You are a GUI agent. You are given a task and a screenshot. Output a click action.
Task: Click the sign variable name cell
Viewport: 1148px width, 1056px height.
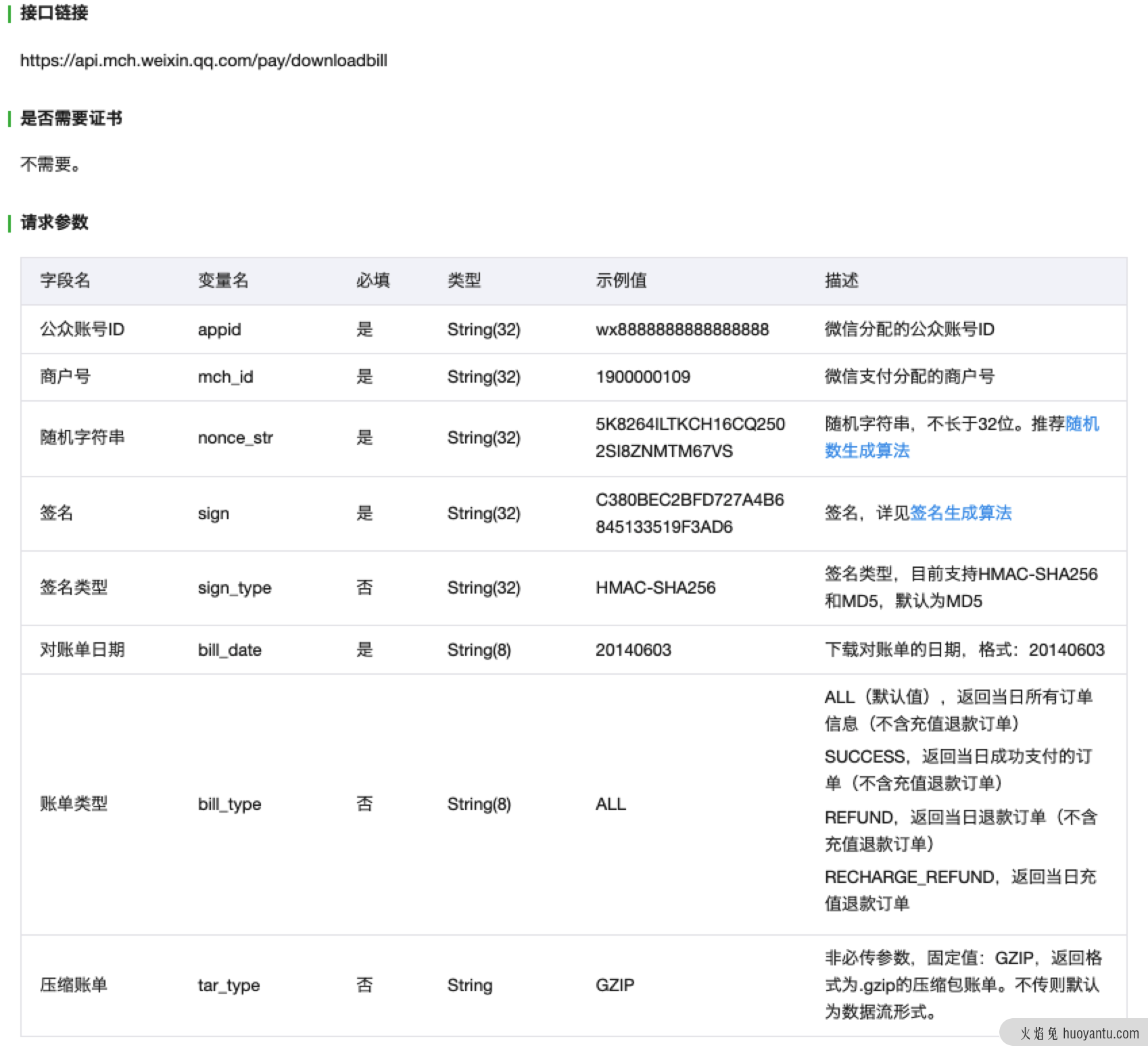[214, 514]
